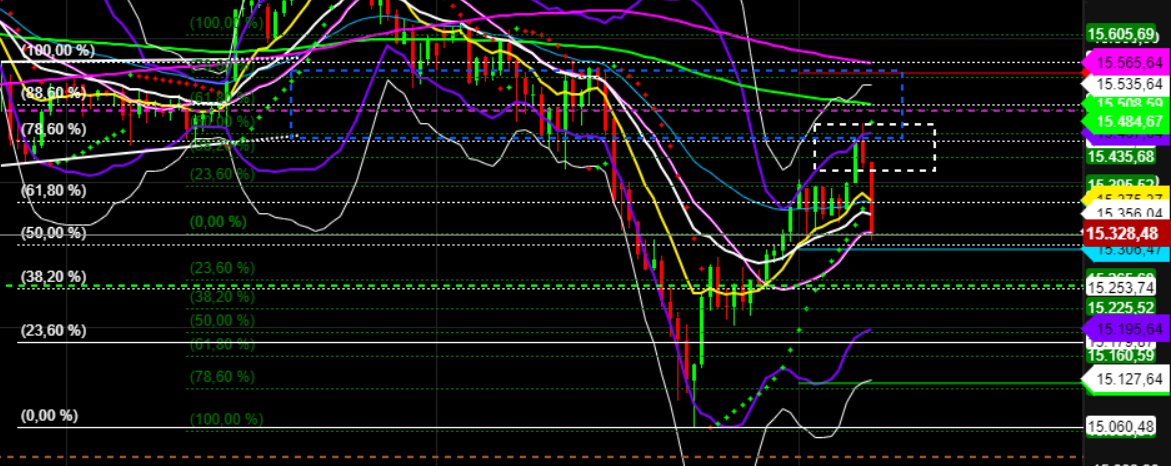Click the white (23,60 %) Fibonacci label
The height and width of the screenshot is (466, 1171).
[x=55, y=330]
